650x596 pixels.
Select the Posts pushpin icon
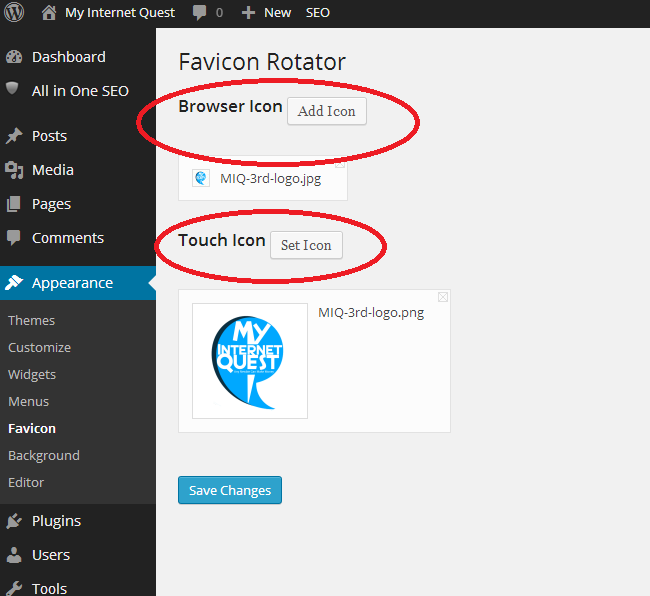click(x=14, y=136)
